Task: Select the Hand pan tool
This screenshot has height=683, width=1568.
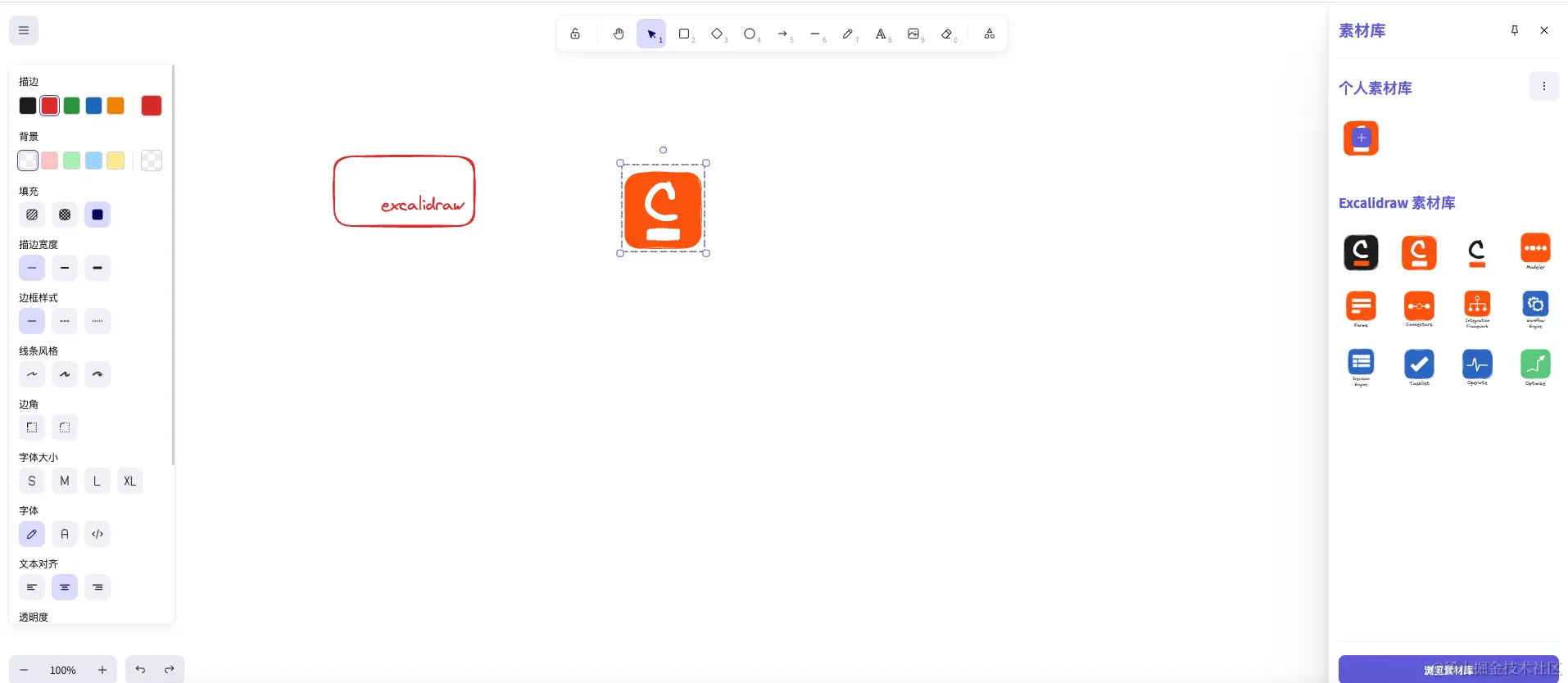Action: point(619,34)
